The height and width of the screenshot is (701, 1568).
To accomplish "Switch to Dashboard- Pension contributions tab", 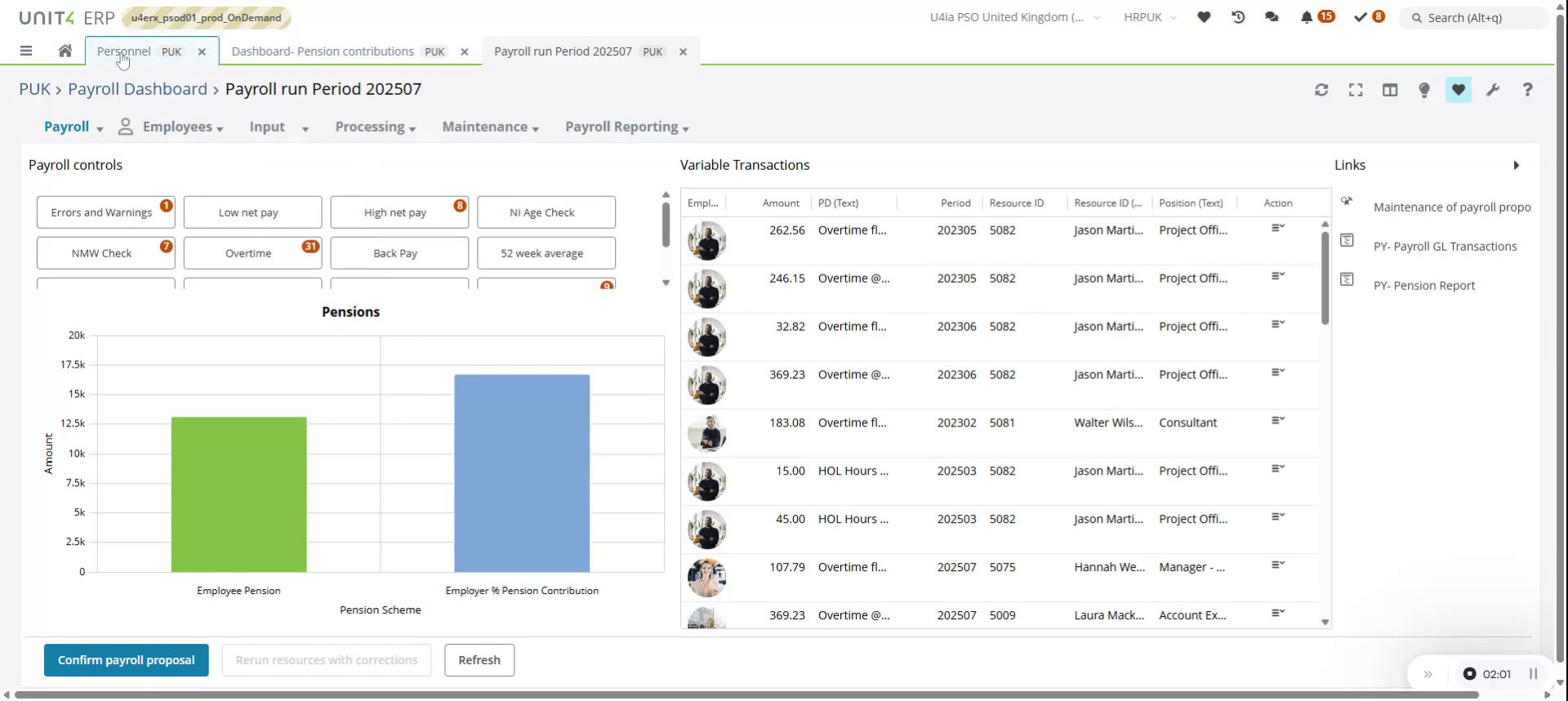I will pyautogui.click(x=323, y=51).
